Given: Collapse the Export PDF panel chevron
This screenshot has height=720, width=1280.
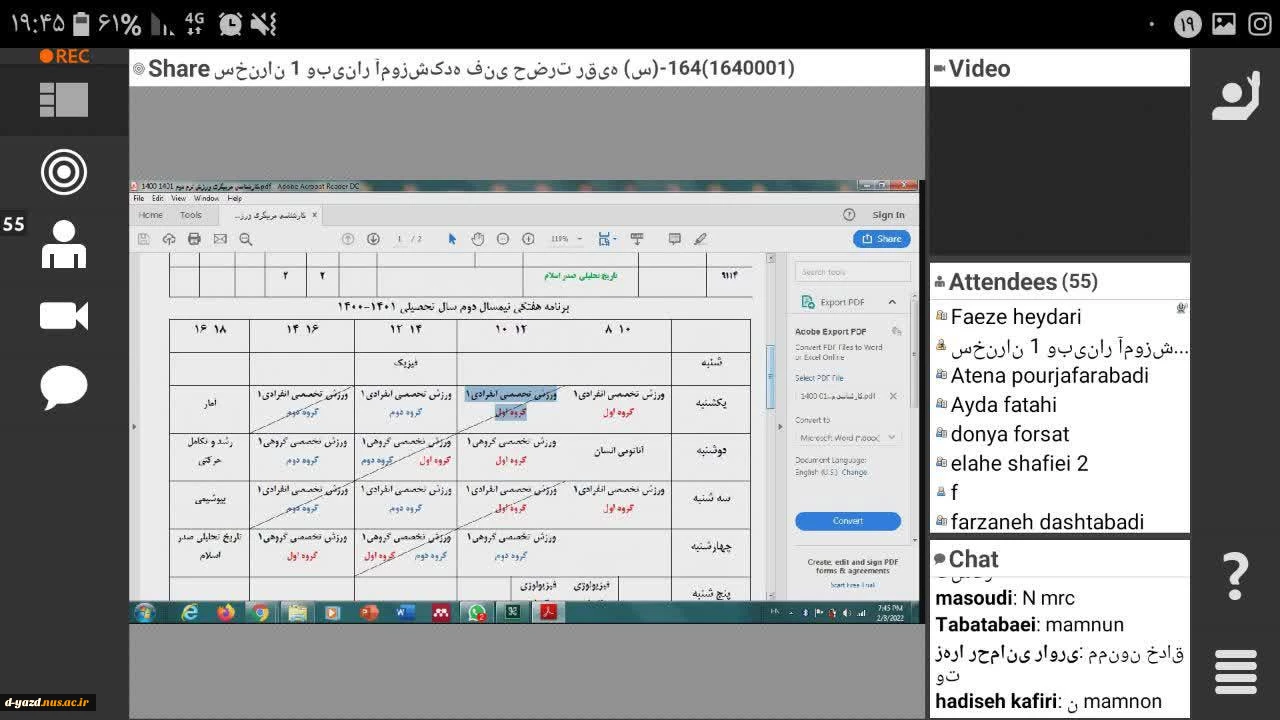Looking at the screenshot, I should coord(891,302).
